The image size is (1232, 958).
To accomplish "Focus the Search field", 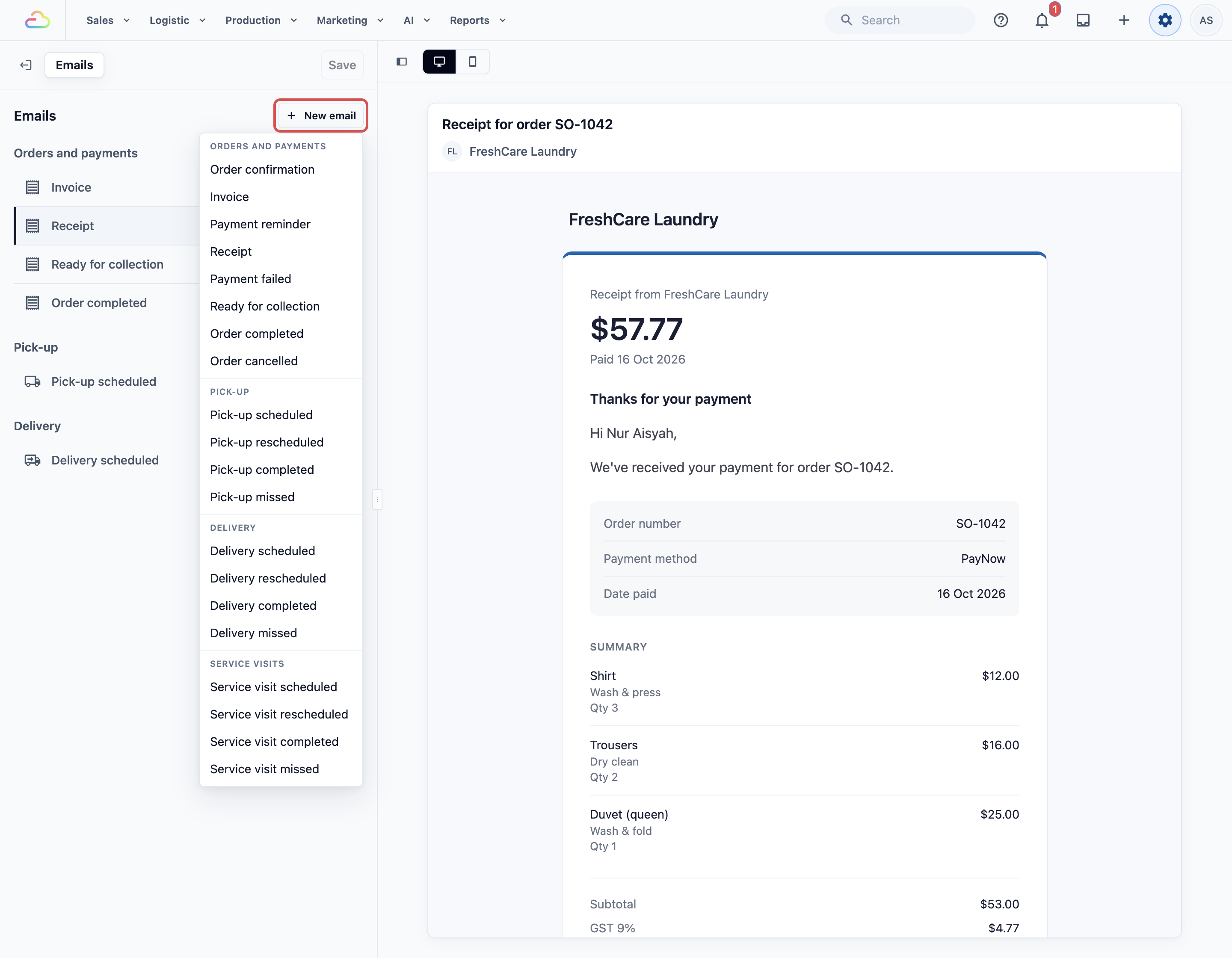I will [x=900, y=20].
